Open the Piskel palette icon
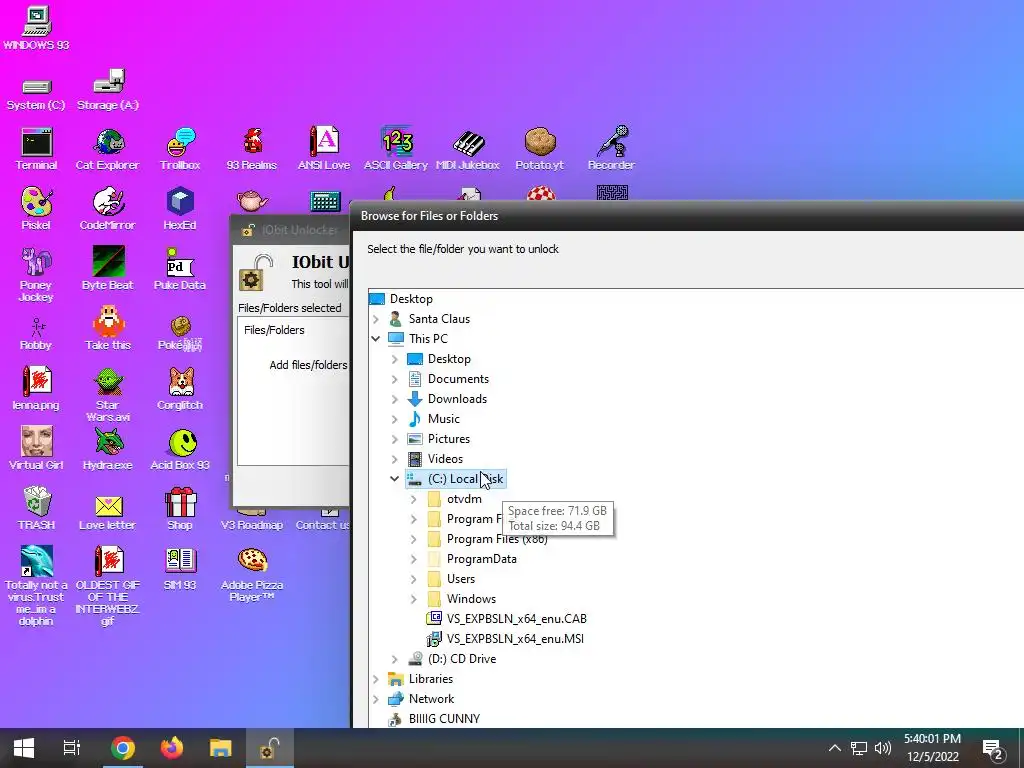This screenshot has width=1024, height=768. click(36, 208)
